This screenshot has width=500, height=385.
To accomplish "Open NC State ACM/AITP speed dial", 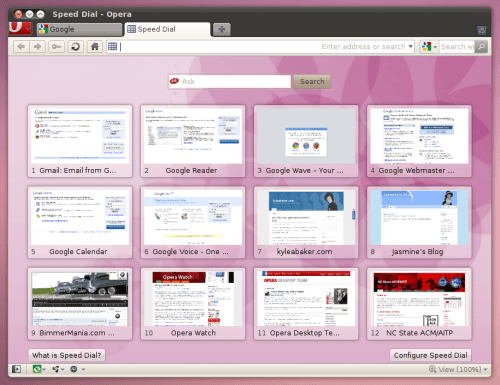I will [419, 304].
